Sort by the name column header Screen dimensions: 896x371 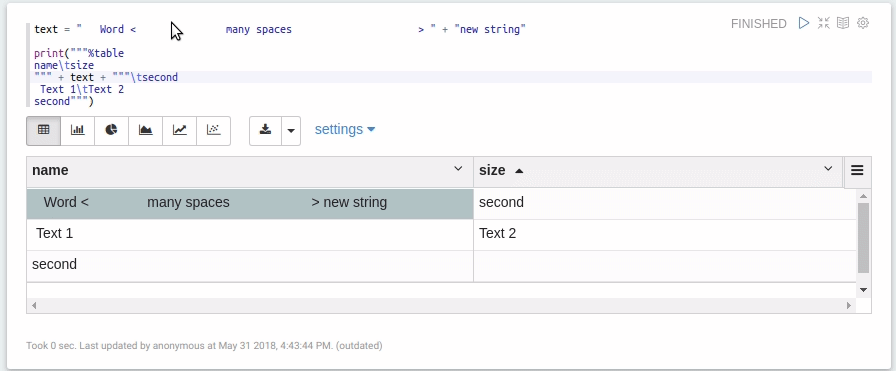(x=50, y=170)
